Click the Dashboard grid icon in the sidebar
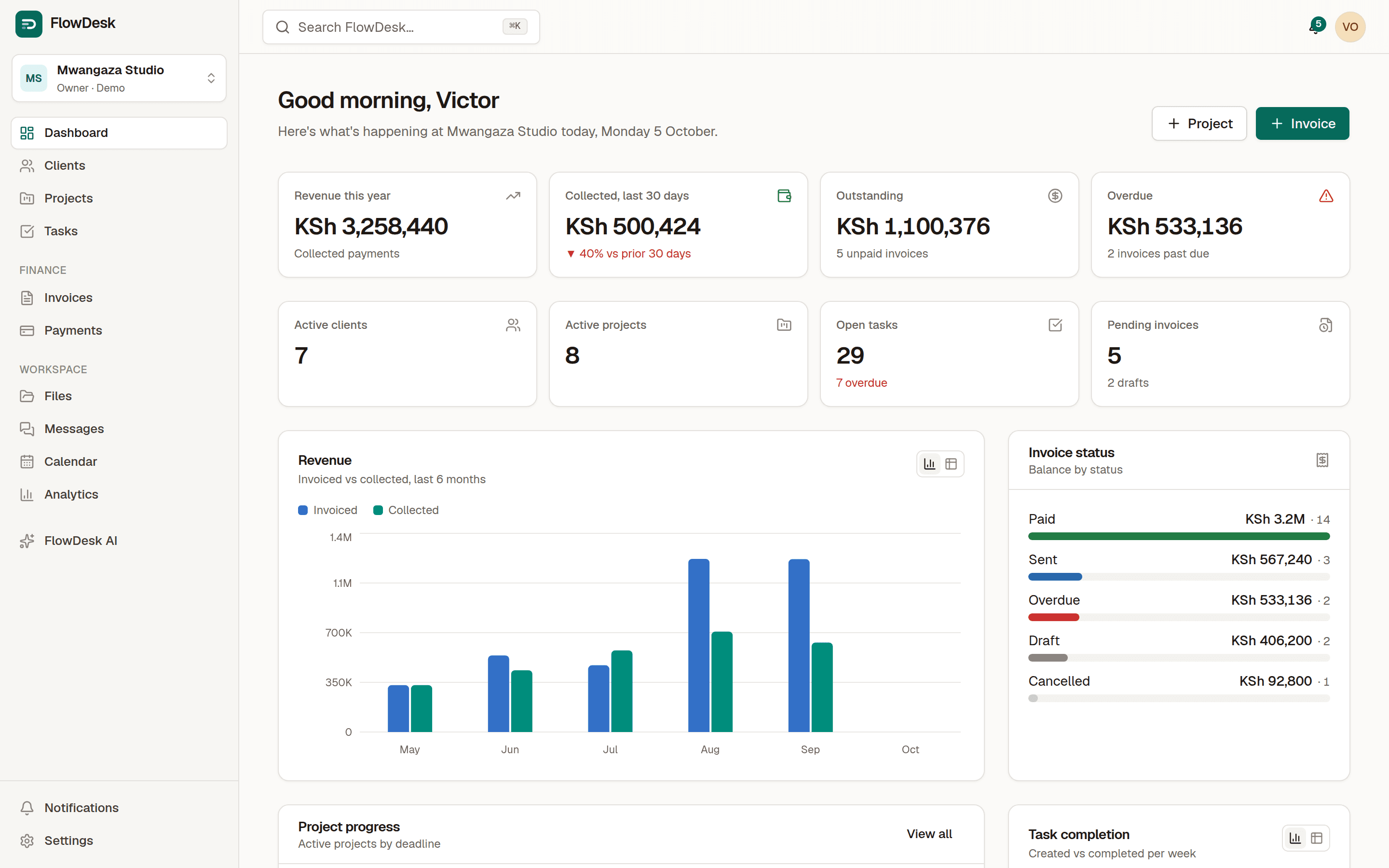Viewport: 1389px width, 868px height. 27,133
